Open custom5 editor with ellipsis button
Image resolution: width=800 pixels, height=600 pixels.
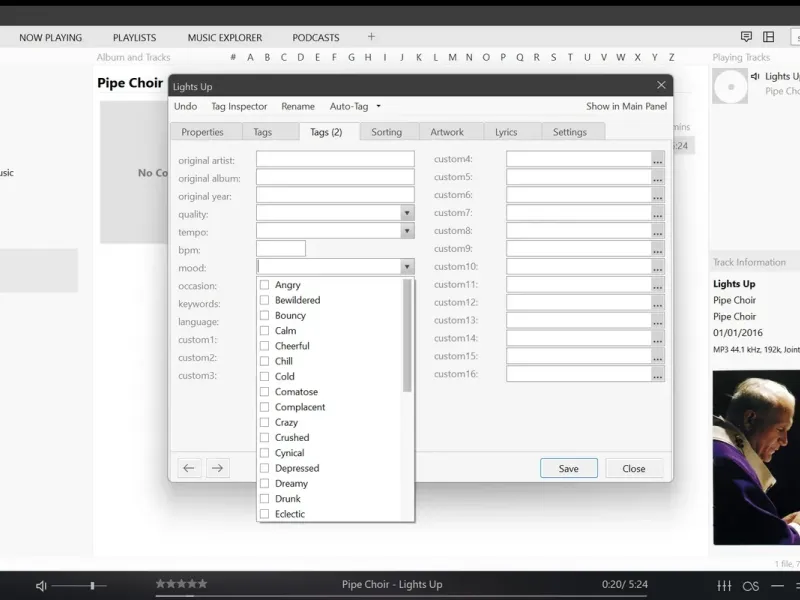coord(658,177)
